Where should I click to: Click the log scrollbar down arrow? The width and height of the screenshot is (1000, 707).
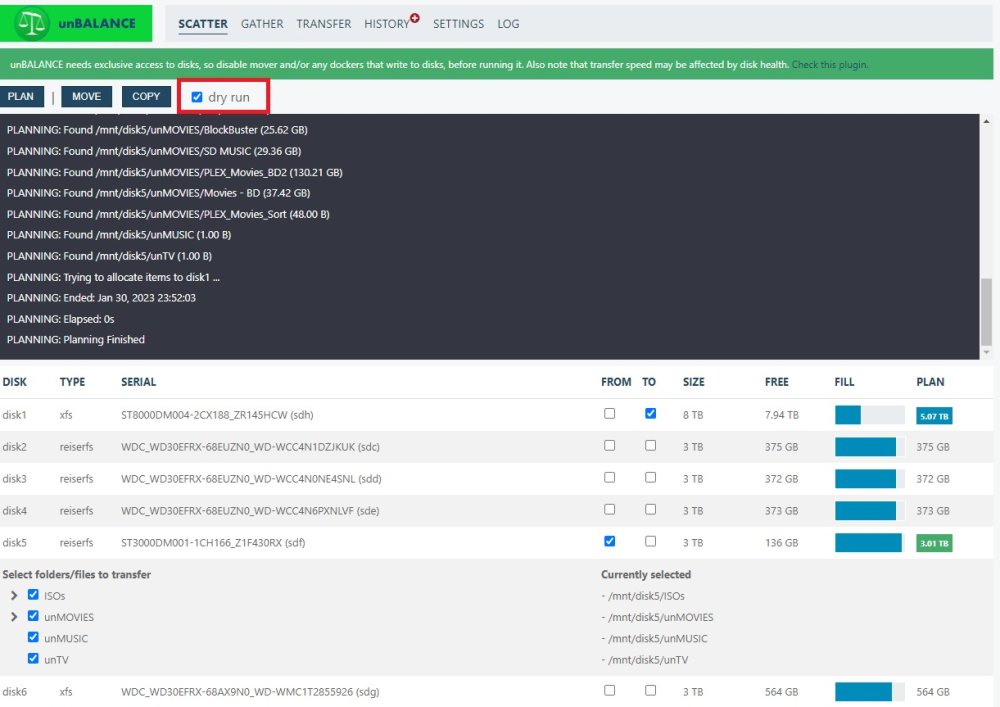point(987,352)
